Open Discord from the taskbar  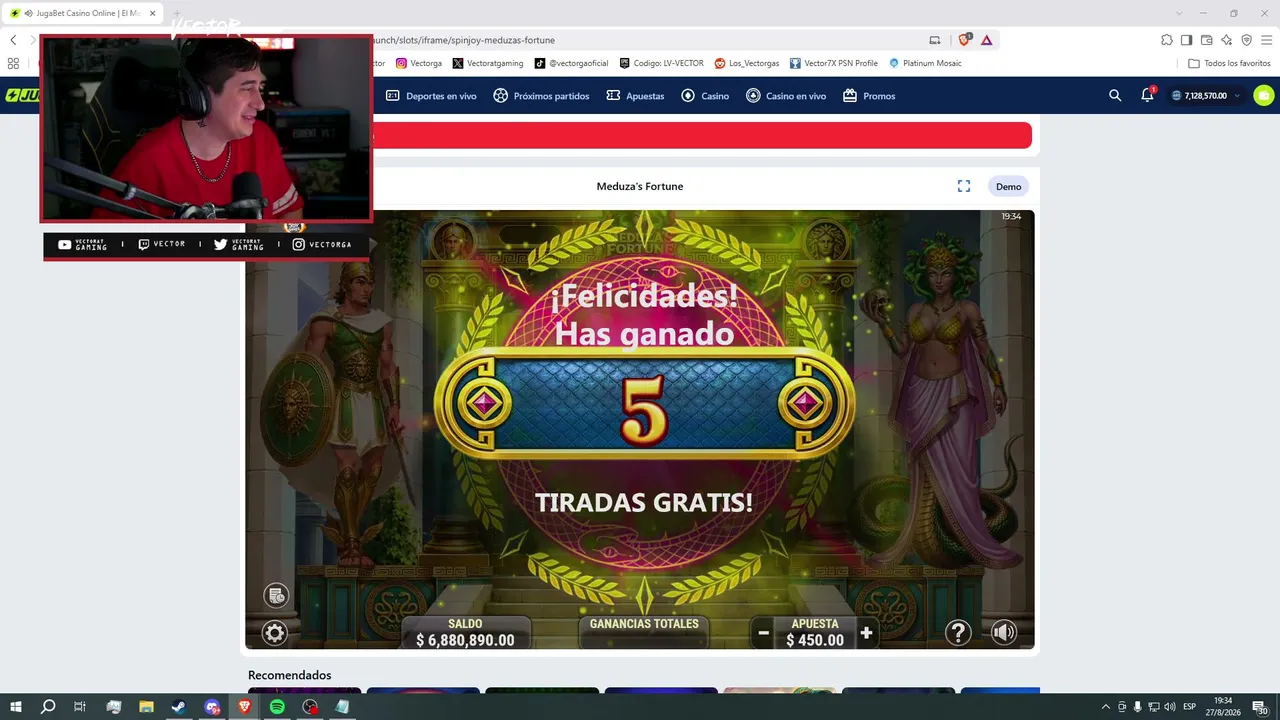tap(211, 707)
